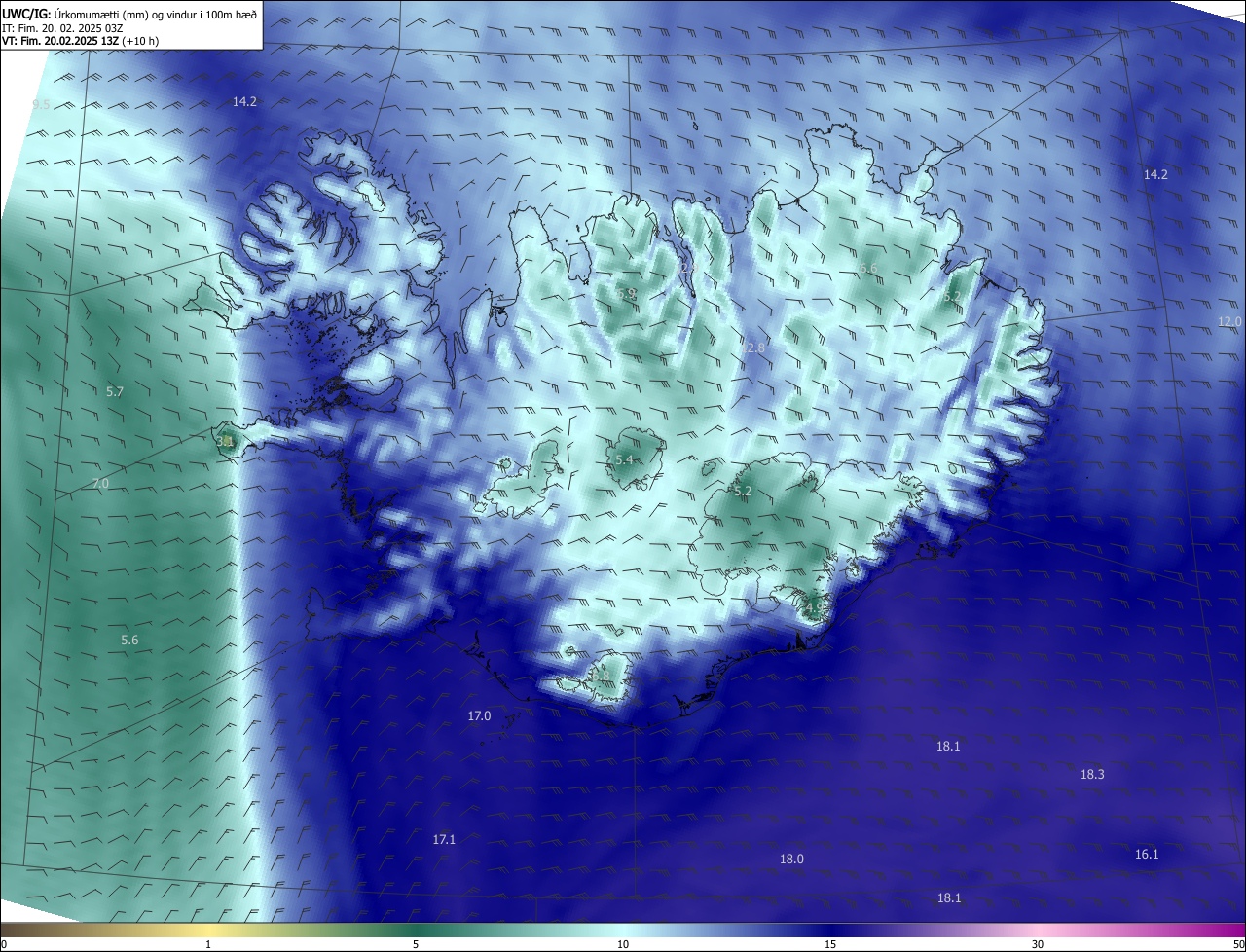Select the valid time line "VT: Fim. 20.02.2025 13Z (+10 h)"
Image resolution: width=1246 pixels, height=952 pixels.
click(x=80, y=41)
